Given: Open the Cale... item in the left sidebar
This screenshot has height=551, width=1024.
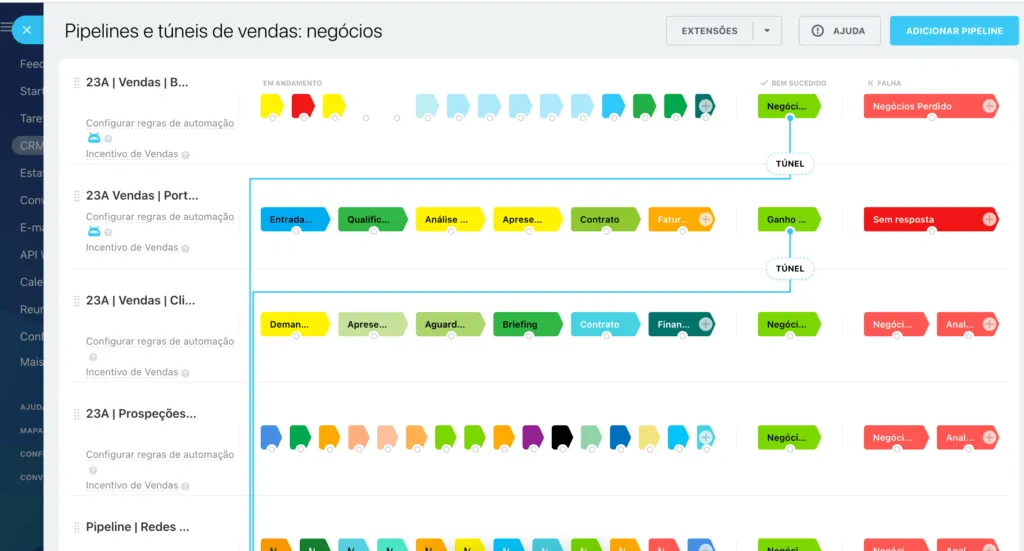Looking at the screenshot, I should (x=31, y=281).
